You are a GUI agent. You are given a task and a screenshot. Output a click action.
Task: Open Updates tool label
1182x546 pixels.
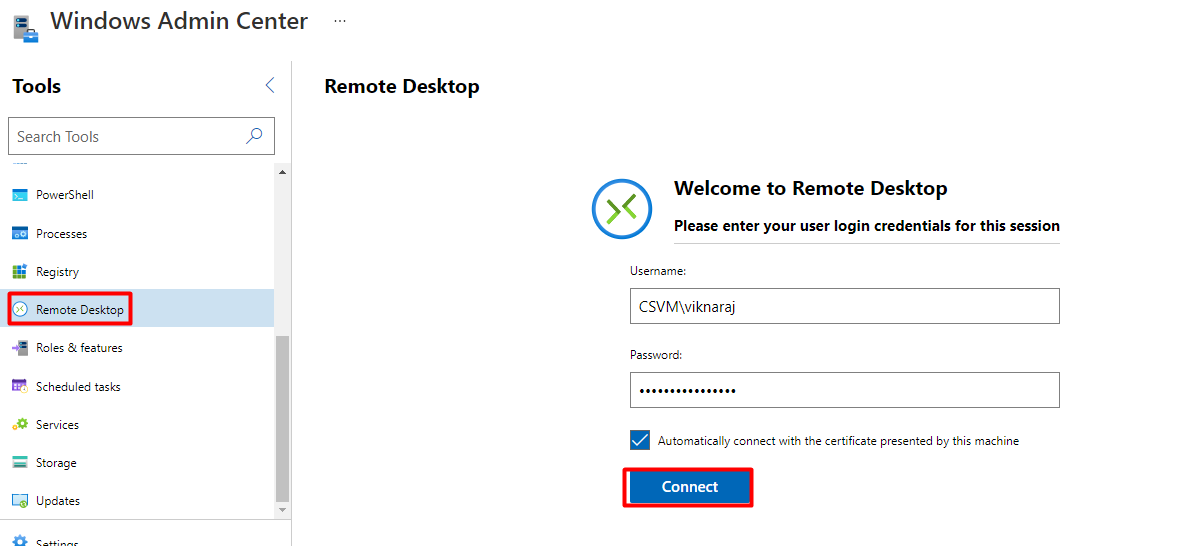pyautogui.click(x=58, y=501)
